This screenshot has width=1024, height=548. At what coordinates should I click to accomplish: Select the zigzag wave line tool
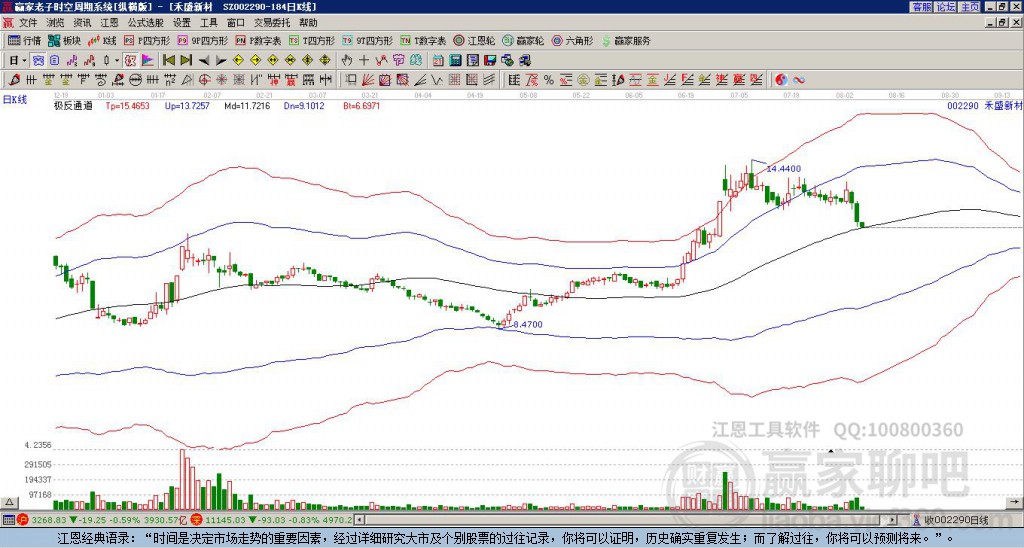(437, 80)
